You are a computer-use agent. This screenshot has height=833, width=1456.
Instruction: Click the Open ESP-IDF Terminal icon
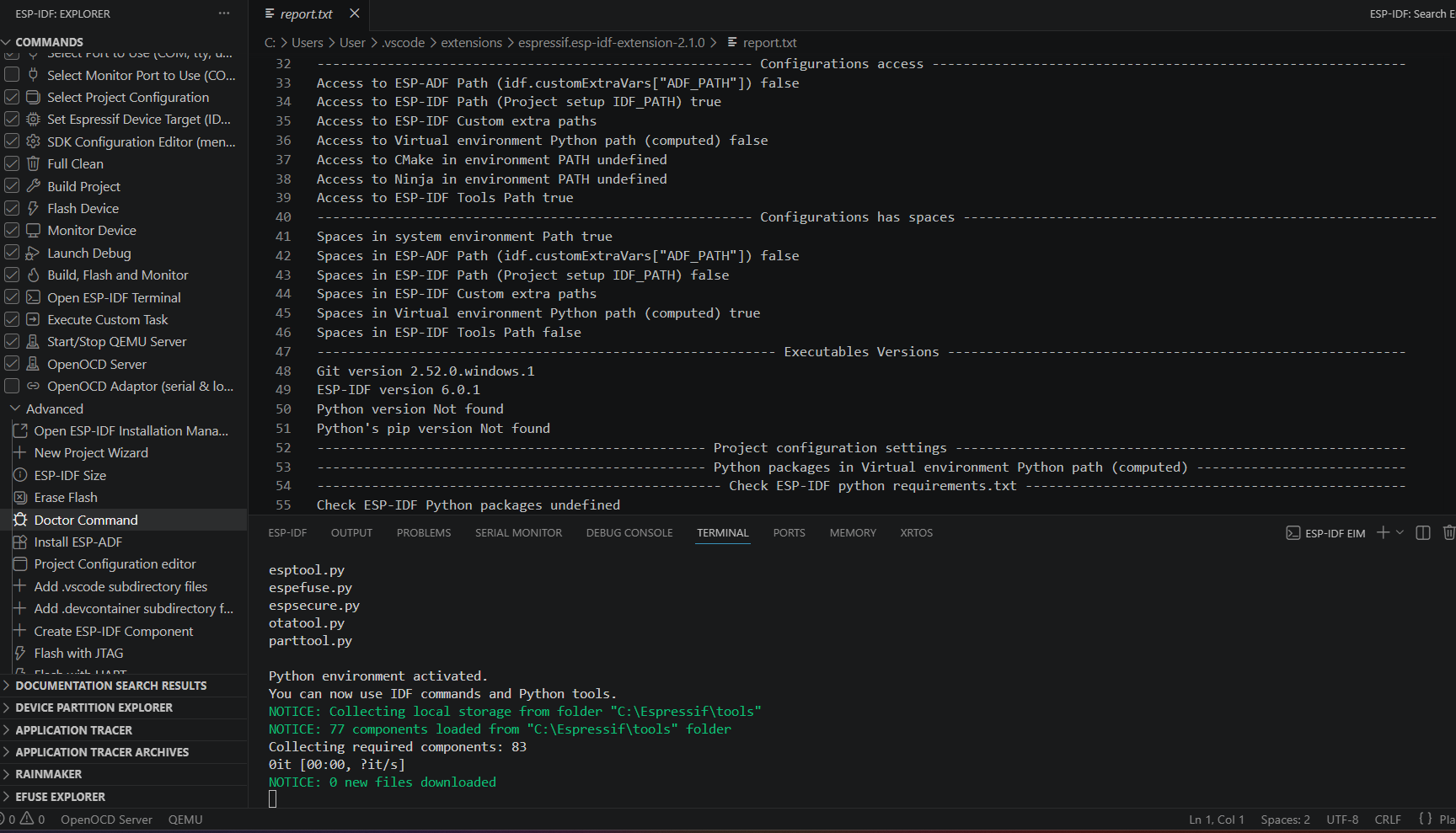coord(33,297)
